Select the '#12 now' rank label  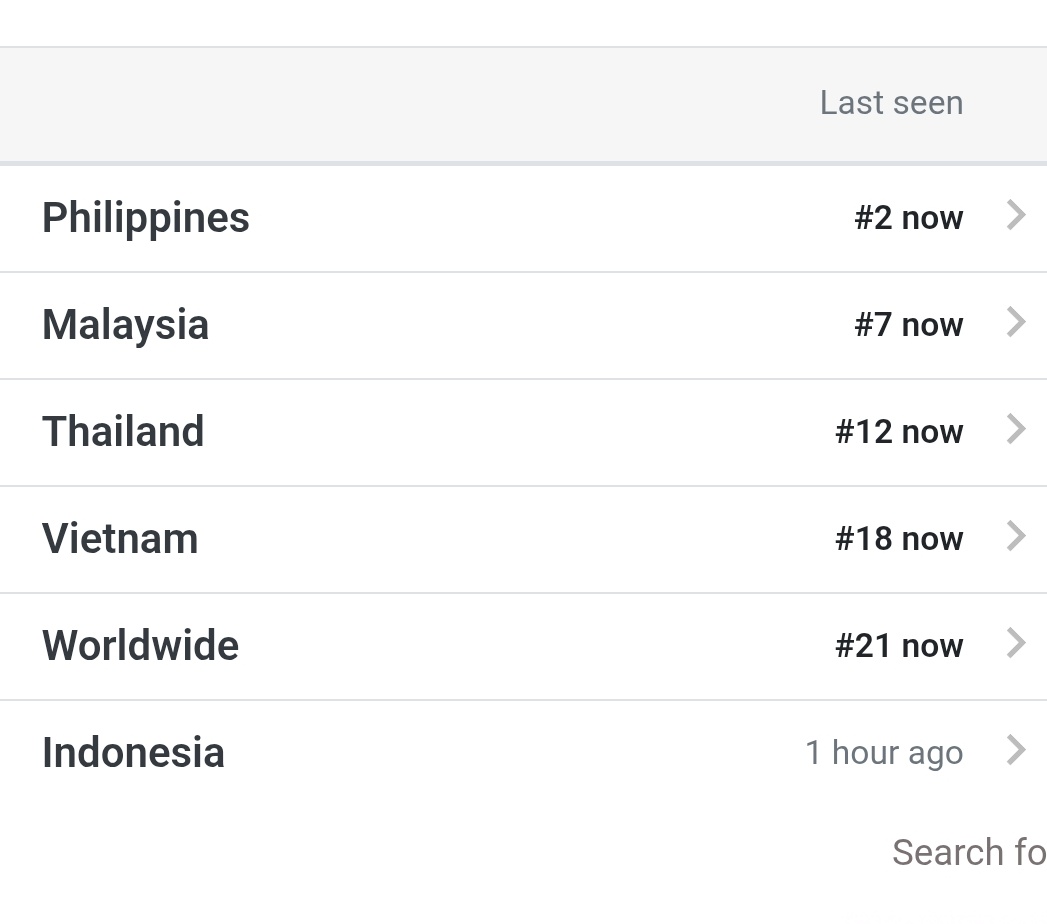[x=899, y=432]
